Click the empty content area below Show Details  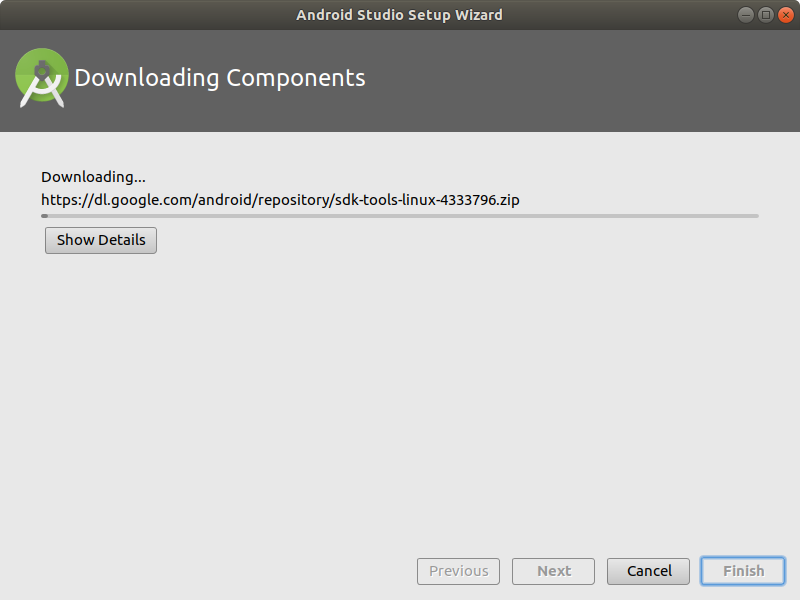[x=400, y=398]
